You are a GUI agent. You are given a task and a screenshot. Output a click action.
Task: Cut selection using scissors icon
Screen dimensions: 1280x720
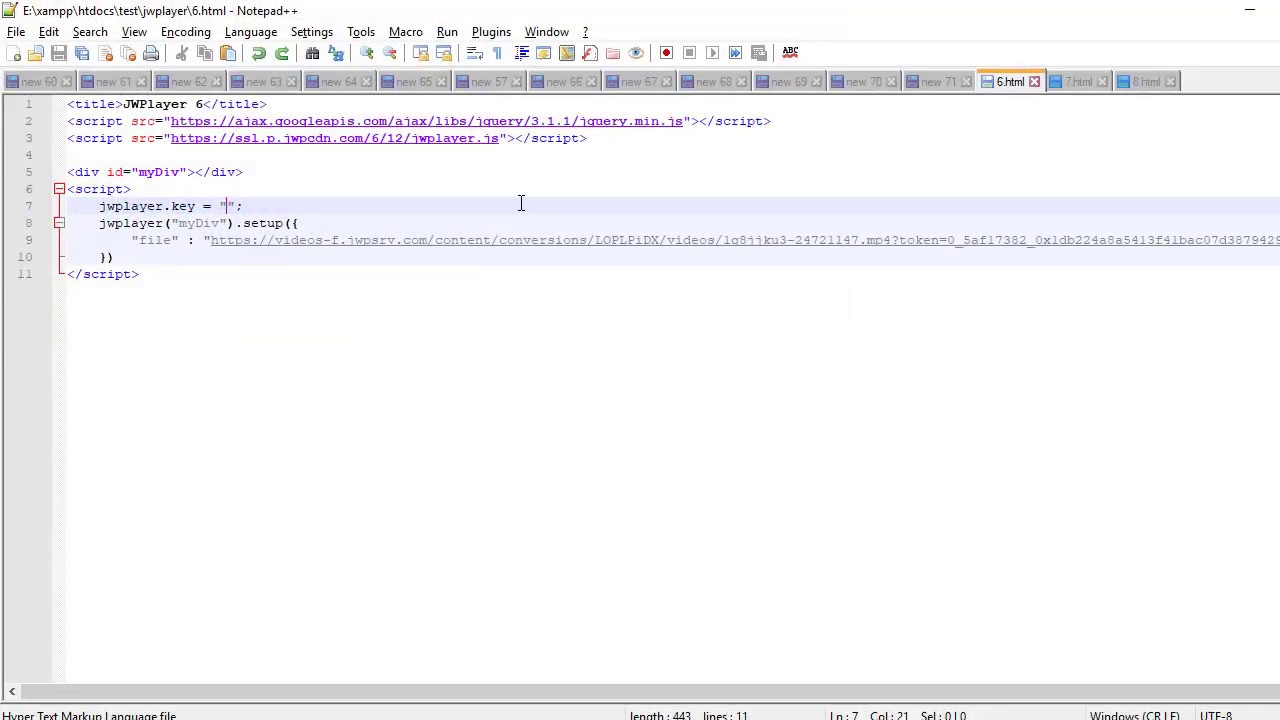pyautogui.click(x=182, y=53)
